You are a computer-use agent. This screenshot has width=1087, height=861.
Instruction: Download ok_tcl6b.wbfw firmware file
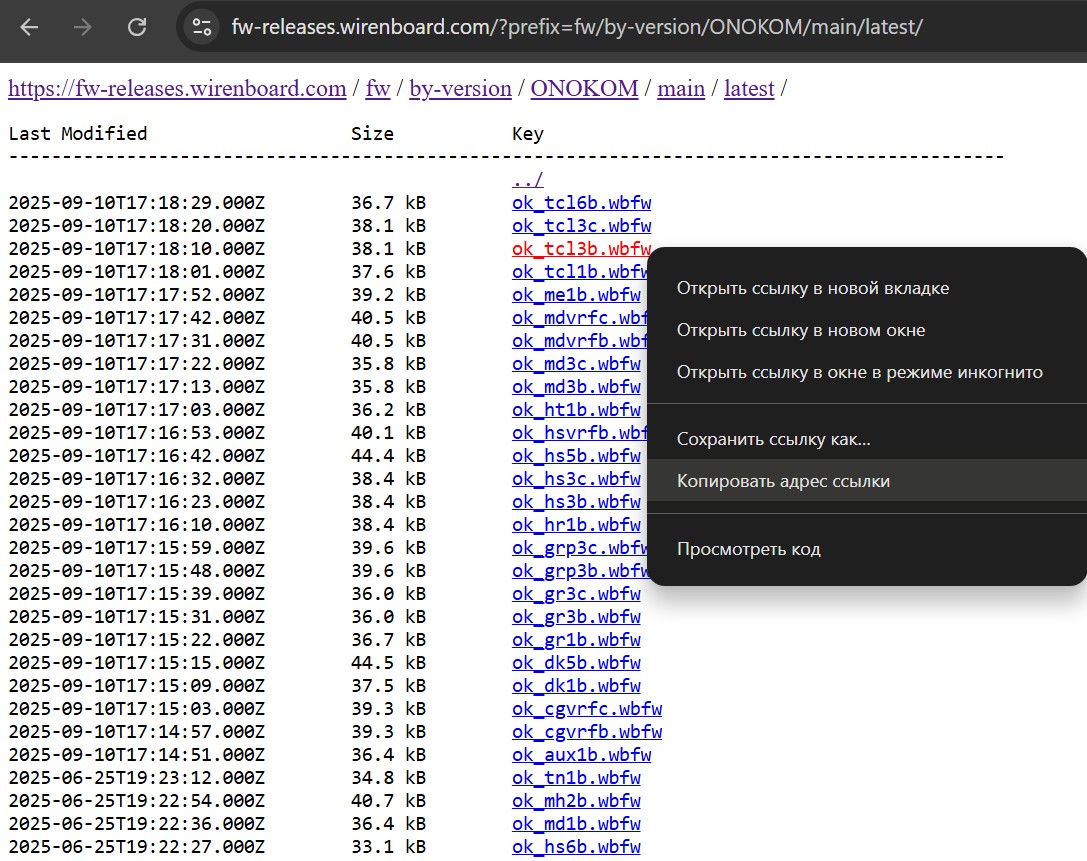[x=581, y=203]
